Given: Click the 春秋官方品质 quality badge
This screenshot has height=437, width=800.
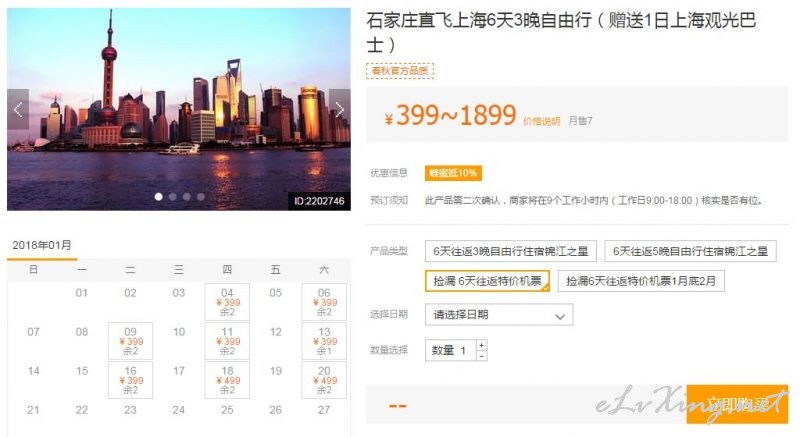Looking at the screenshot, I should click(x=399, y=70).
